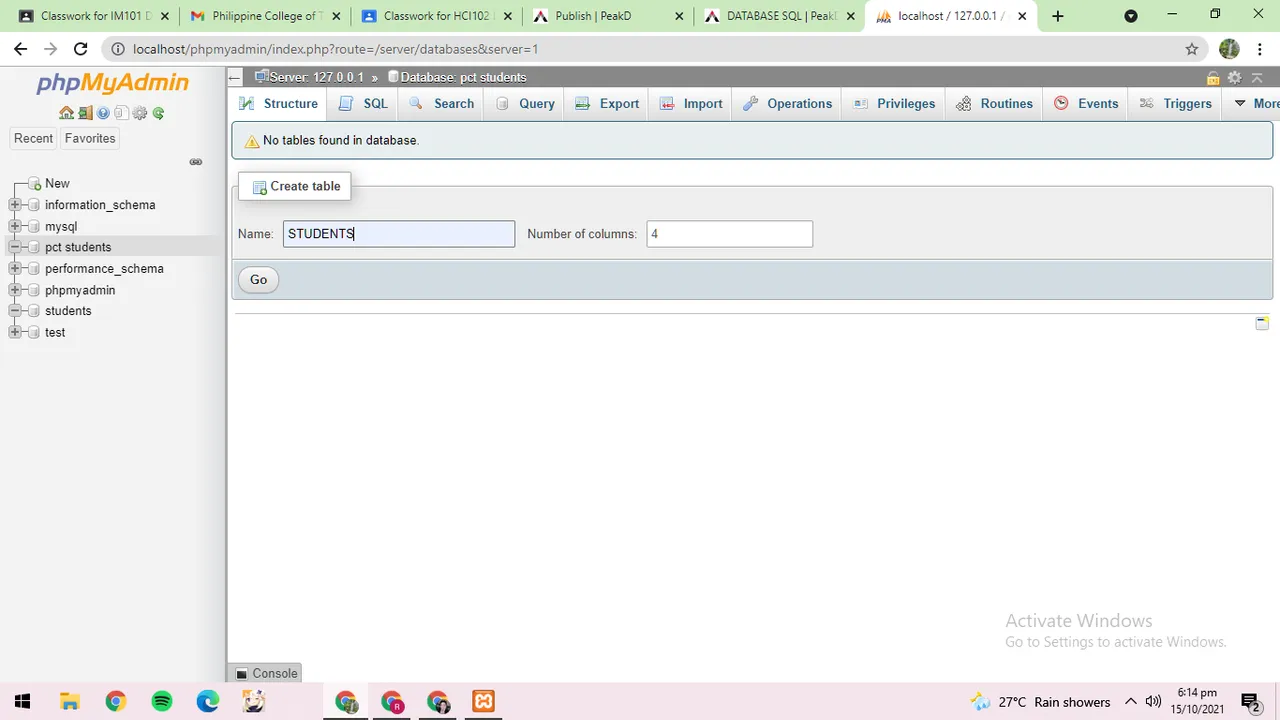Click the link-with-main-panel chain icon
Viewport: 1280px width, 720px height.
(196, 161)
